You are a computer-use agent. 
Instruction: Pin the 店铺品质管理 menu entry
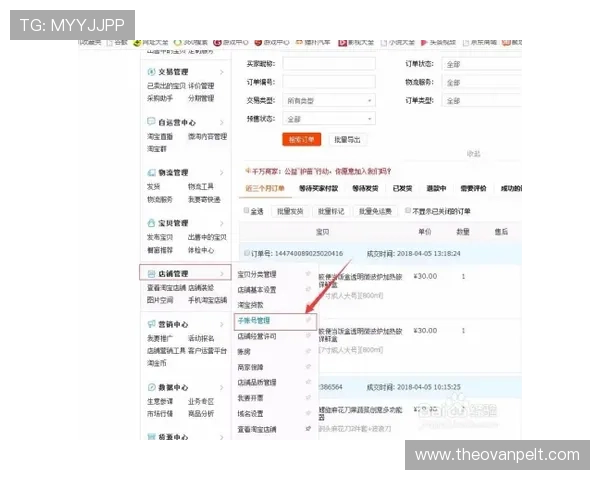coord(308,382)
